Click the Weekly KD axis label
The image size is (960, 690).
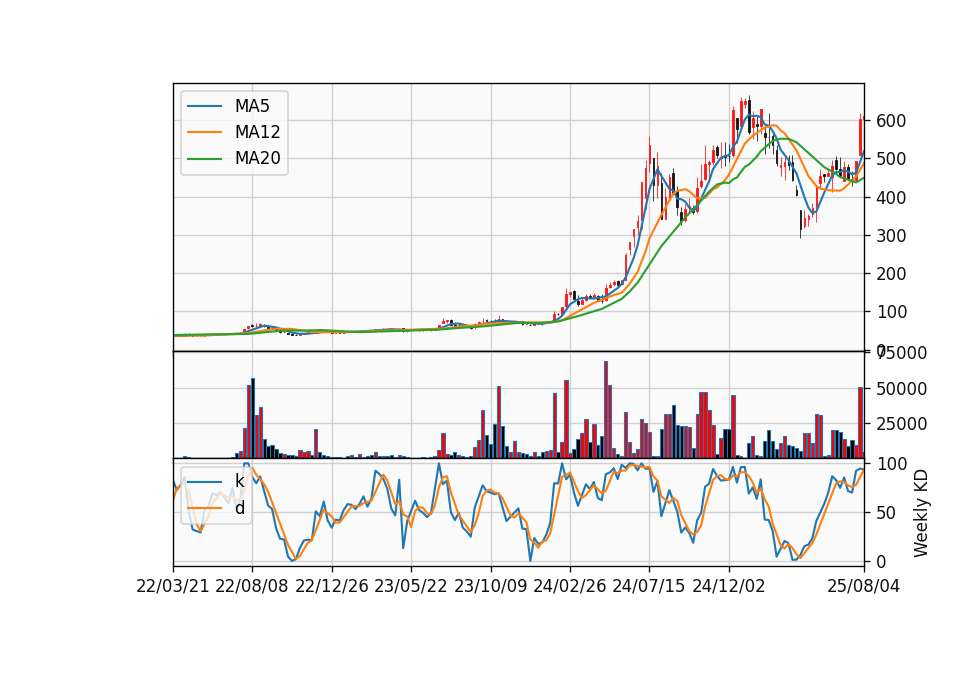tap(921, 514)
